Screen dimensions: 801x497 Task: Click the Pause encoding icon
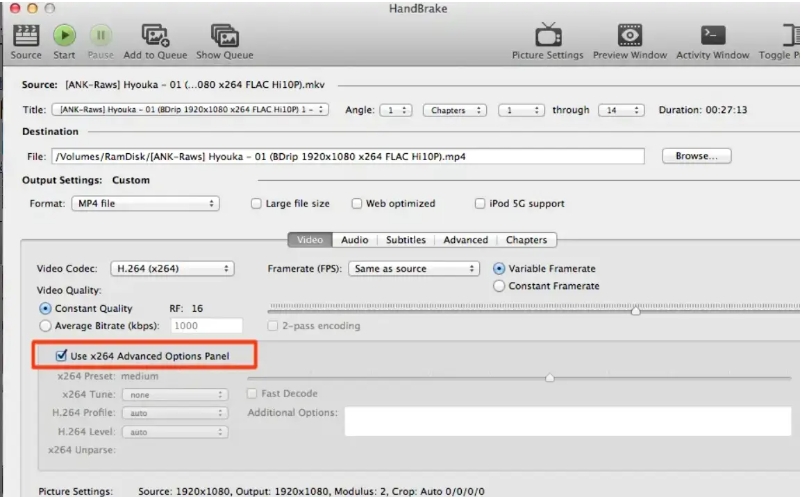101,35
